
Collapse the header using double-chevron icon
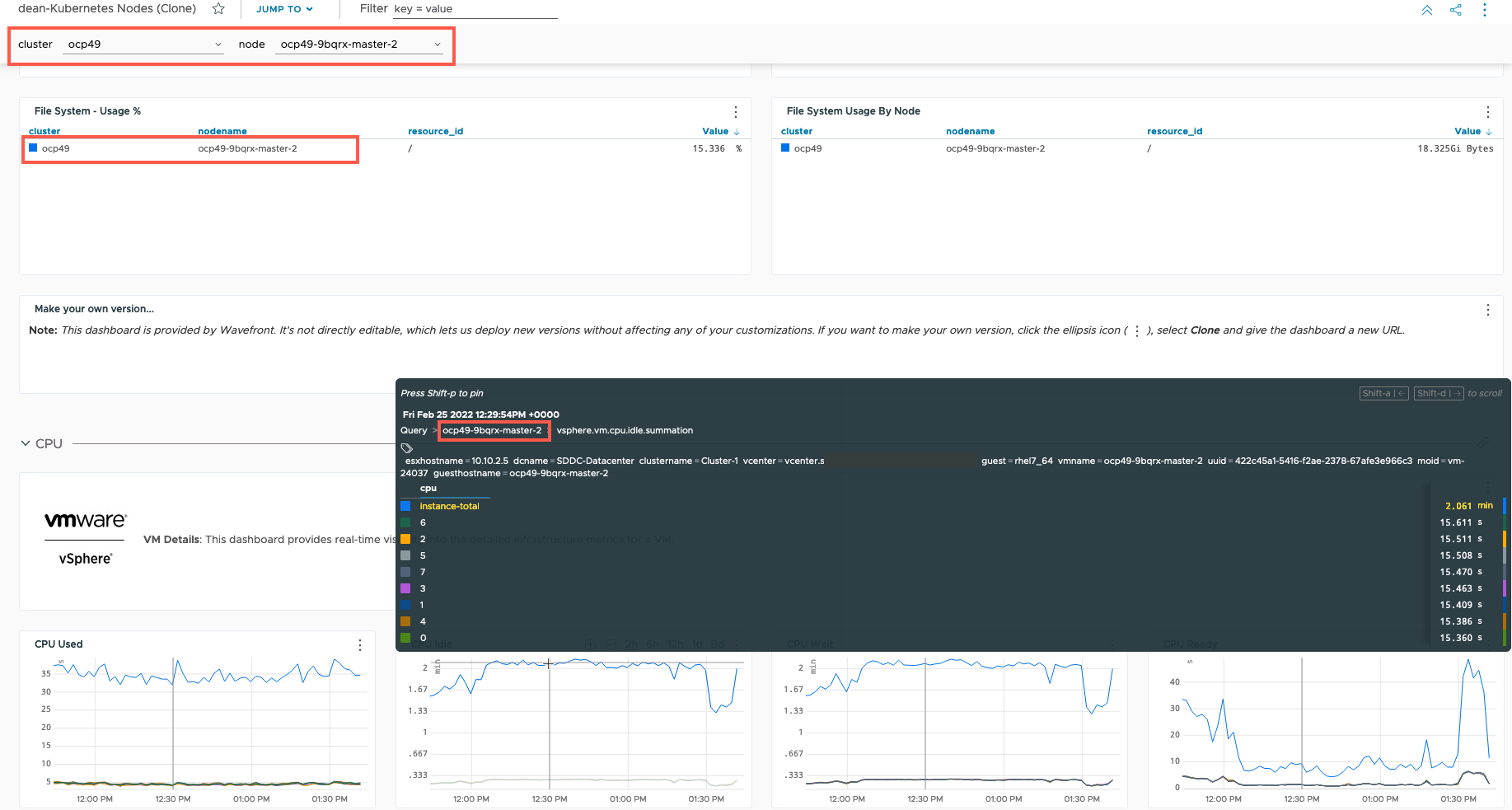point(1427,10)
